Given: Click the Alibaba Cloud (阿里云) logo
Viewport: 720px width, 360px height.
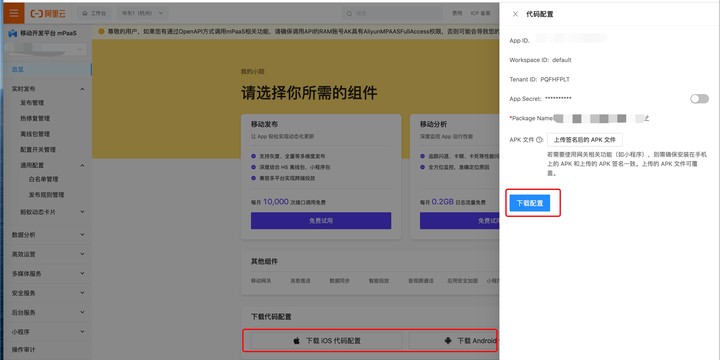Looking at the screenshot, I should click(x=48, y=13).
